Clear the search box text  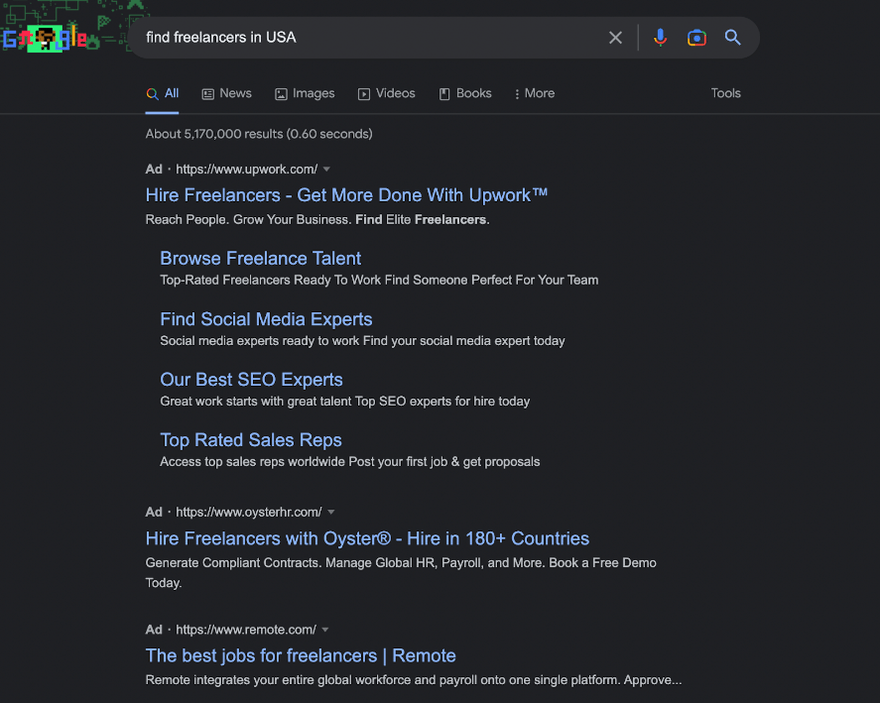coord(615,38)
